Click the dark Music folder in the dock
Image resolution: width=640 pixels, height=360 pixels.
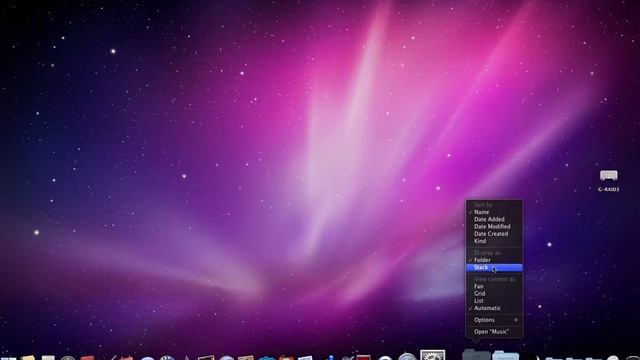pos(476,354)
